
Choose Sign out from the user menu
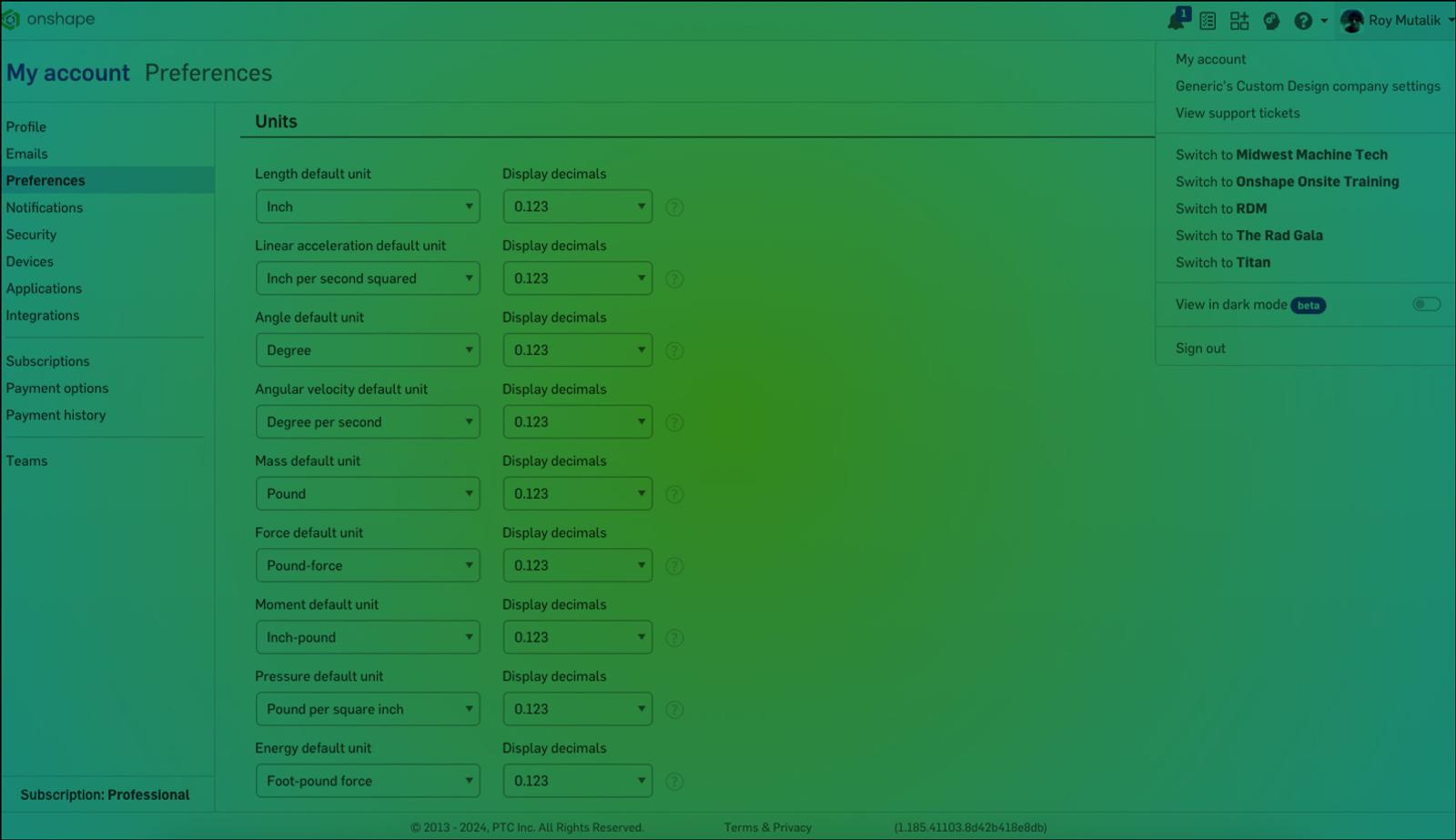pos(1200,349)
